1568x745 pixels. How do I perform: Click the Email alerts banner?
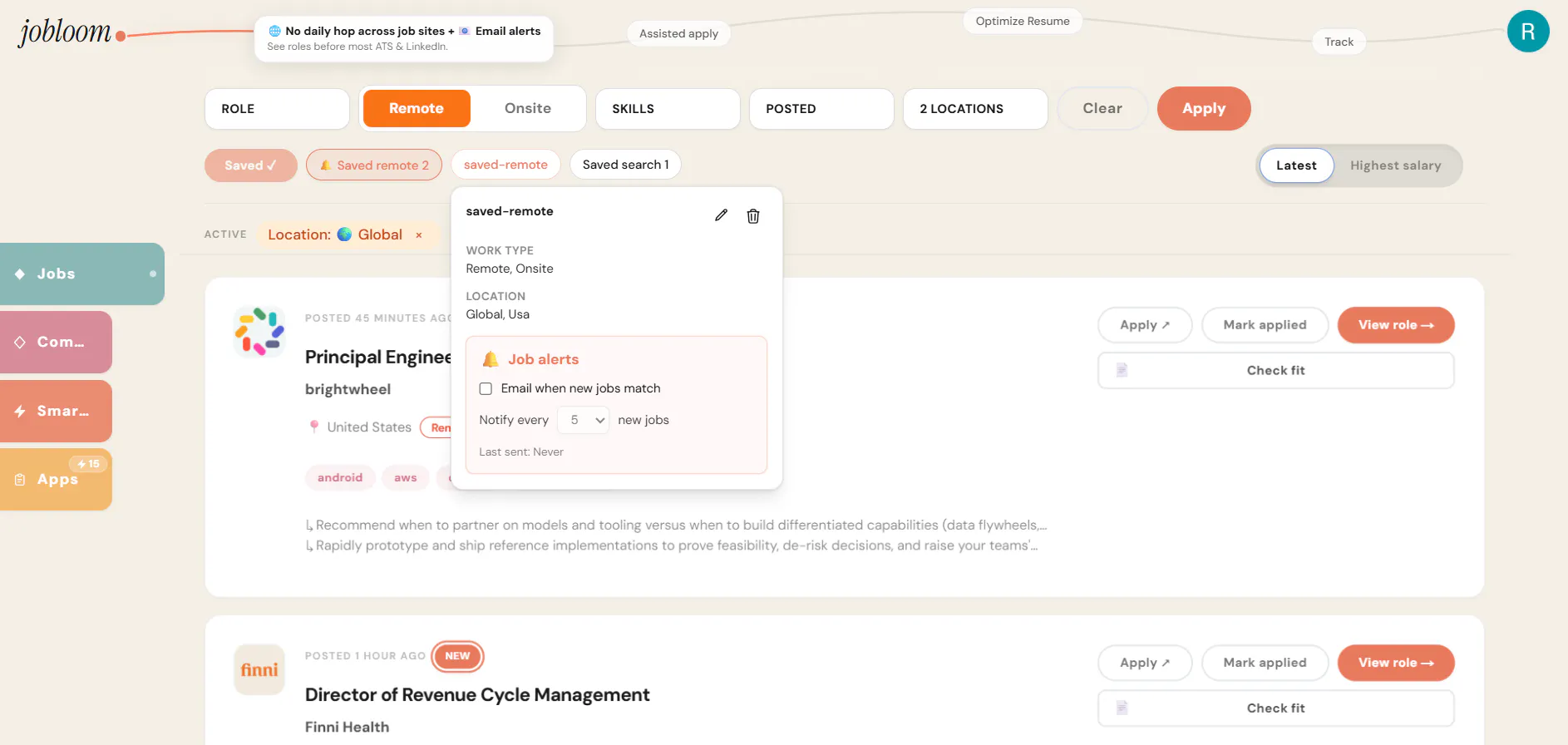403,38
